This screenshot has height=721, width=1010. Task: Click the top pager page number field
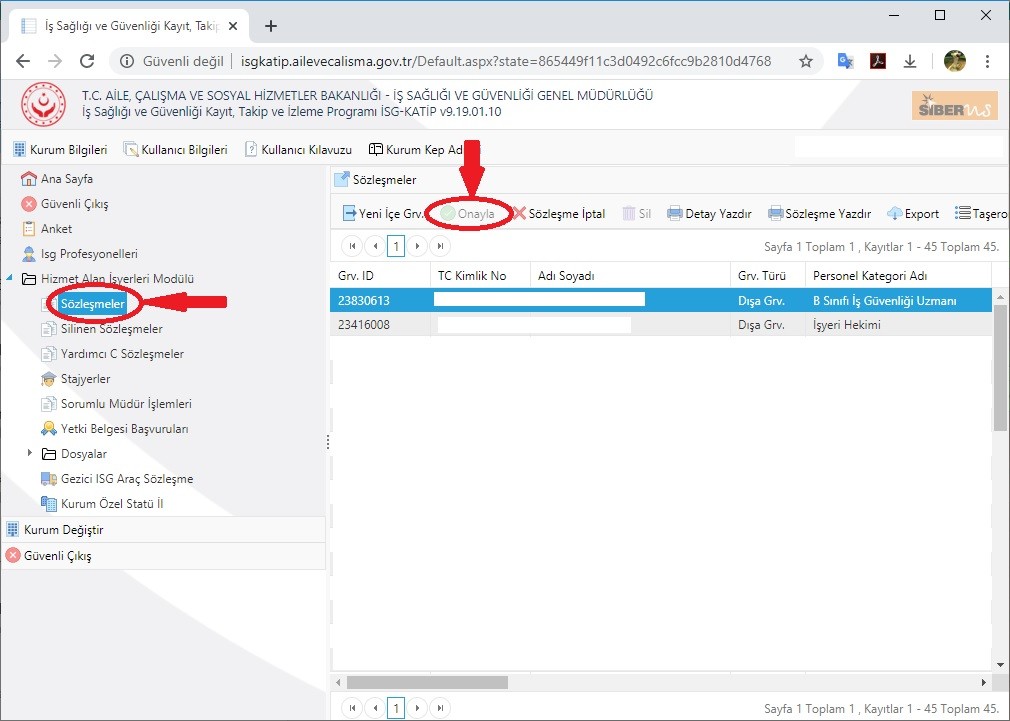point(396,246)
